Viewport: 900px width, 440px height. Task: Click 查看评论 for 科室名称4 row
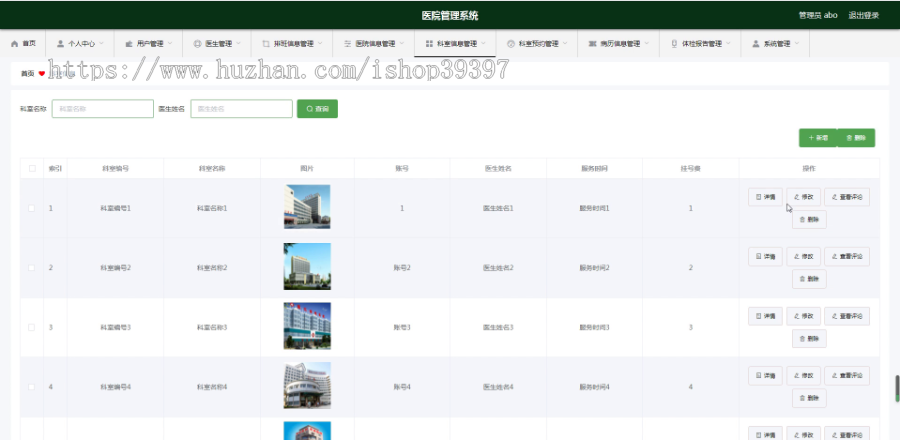click(847, 376)
